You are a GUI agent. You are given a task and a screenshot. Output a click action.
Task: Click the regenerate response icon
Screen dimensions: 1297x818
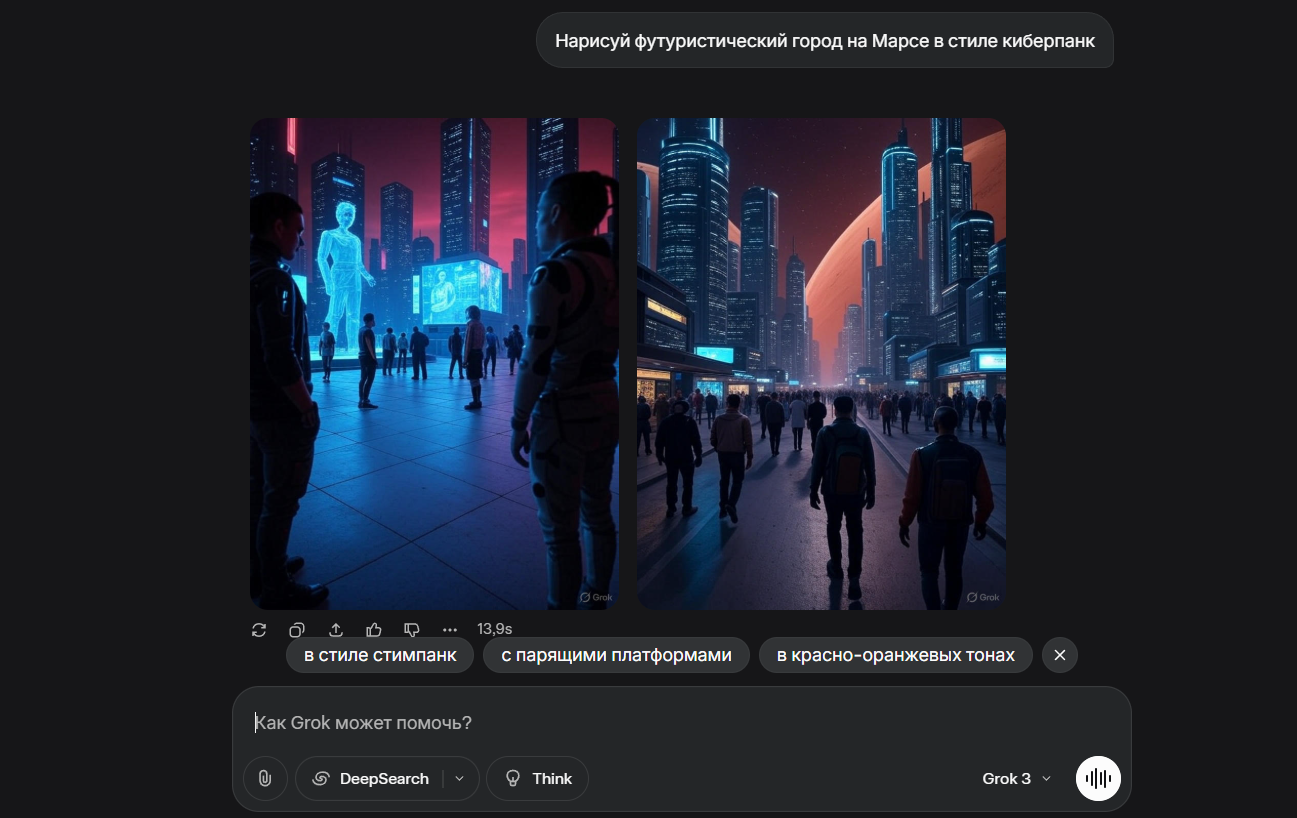[x=259, y=629]
